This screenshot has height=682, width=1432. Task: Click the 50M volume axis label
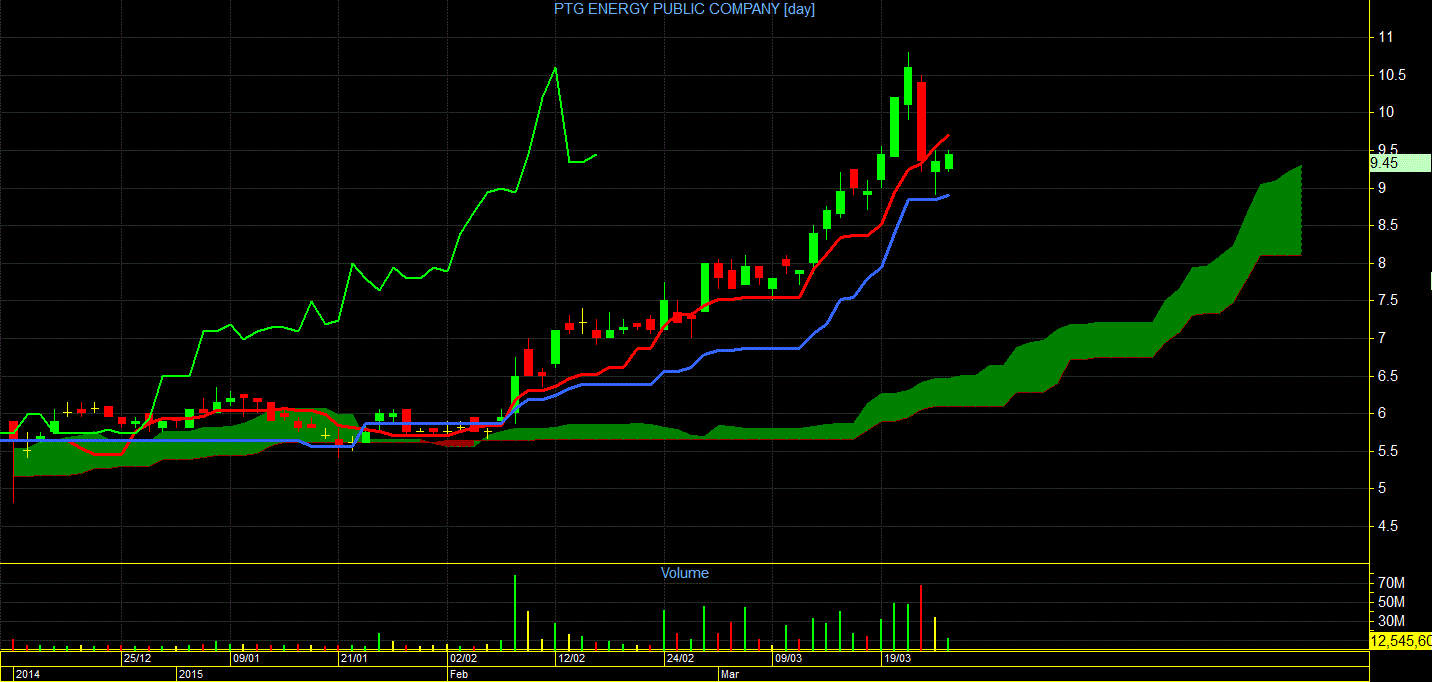(1391, 602)
